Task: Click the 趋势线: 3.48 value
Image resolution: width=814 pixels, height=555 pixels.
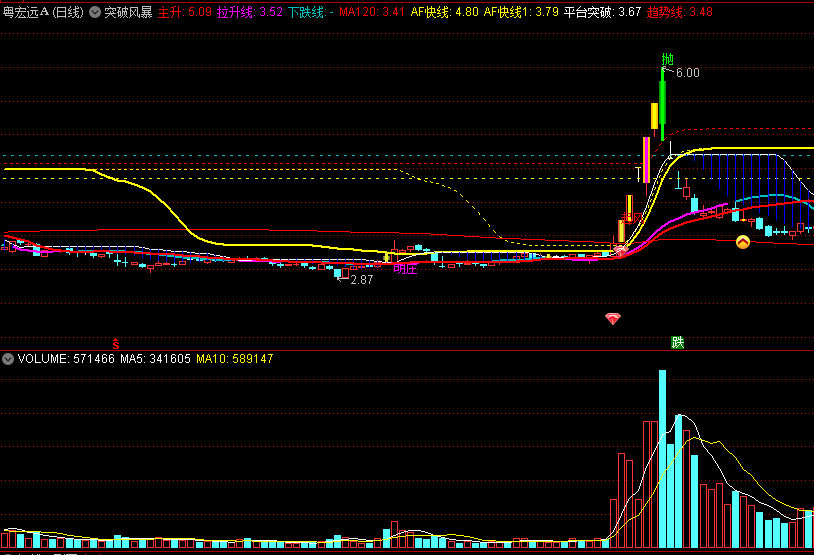Action: [680, 12]
